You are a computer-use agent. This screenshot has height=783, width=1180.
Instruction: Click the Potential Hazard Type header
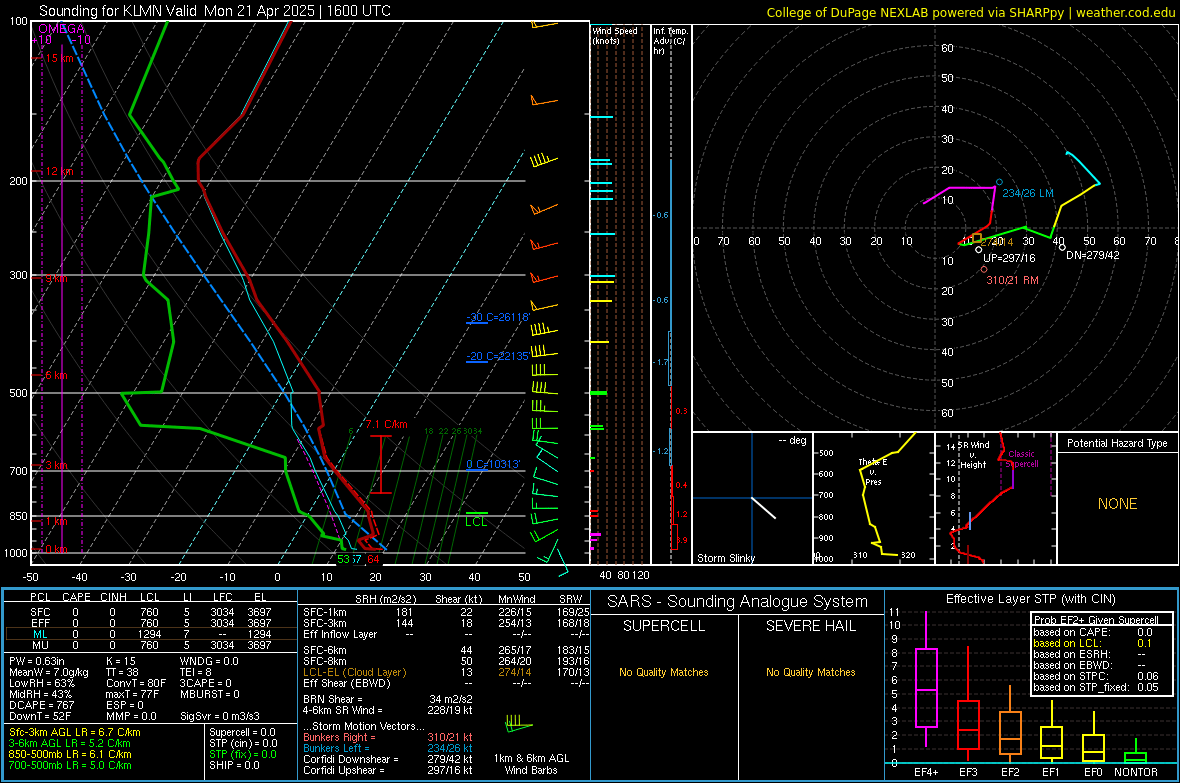click(1118, 443)
